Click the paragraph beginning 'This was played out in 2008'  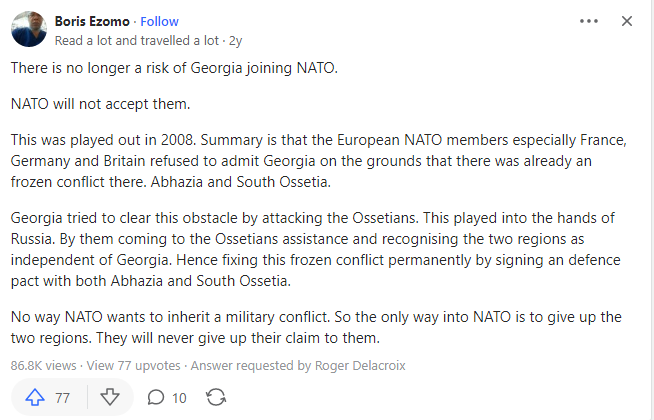[x=319, y=161]
